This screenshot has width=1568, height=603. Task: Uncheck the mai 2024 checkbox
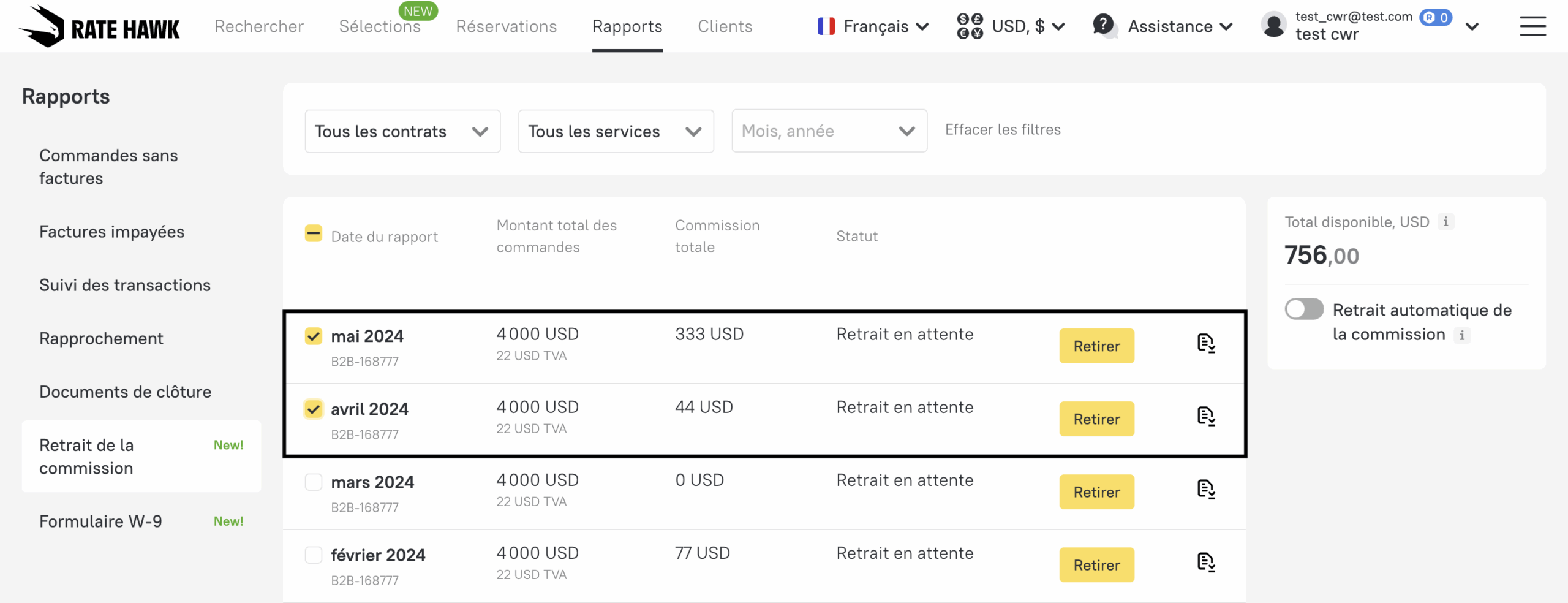(x=314, y=336)
